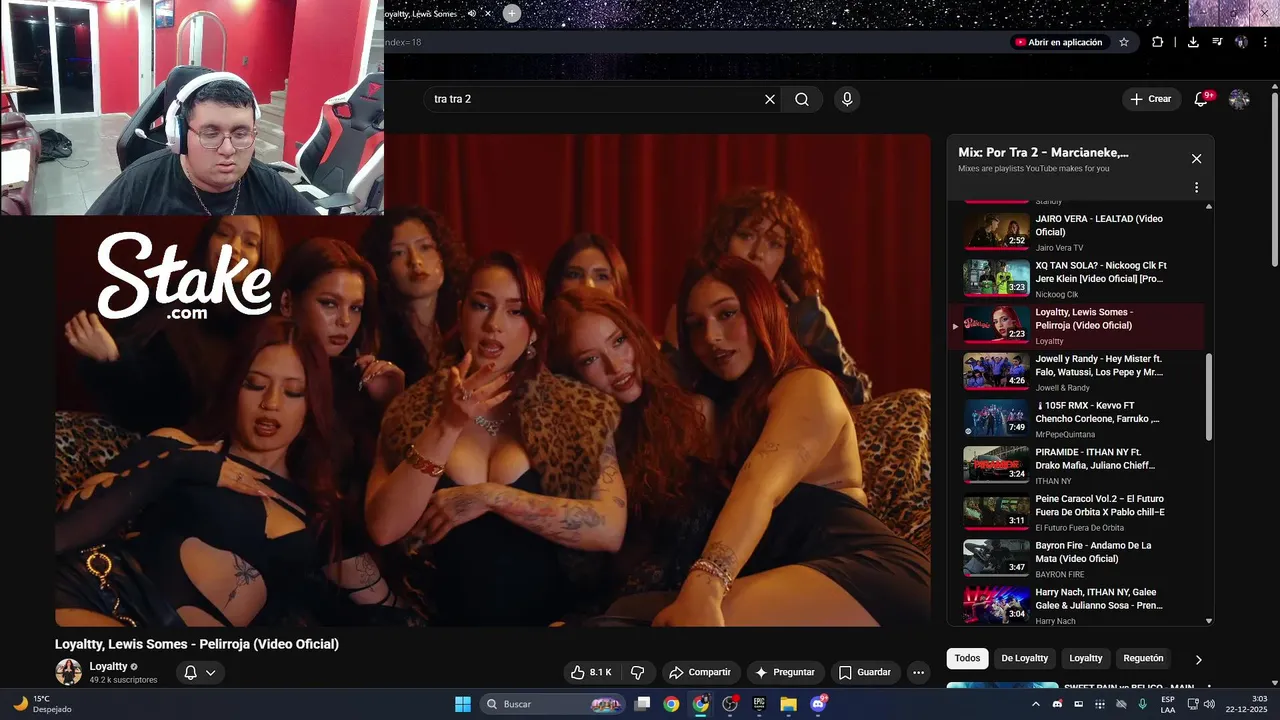Open browser downloads

(x=1193, y=42)
